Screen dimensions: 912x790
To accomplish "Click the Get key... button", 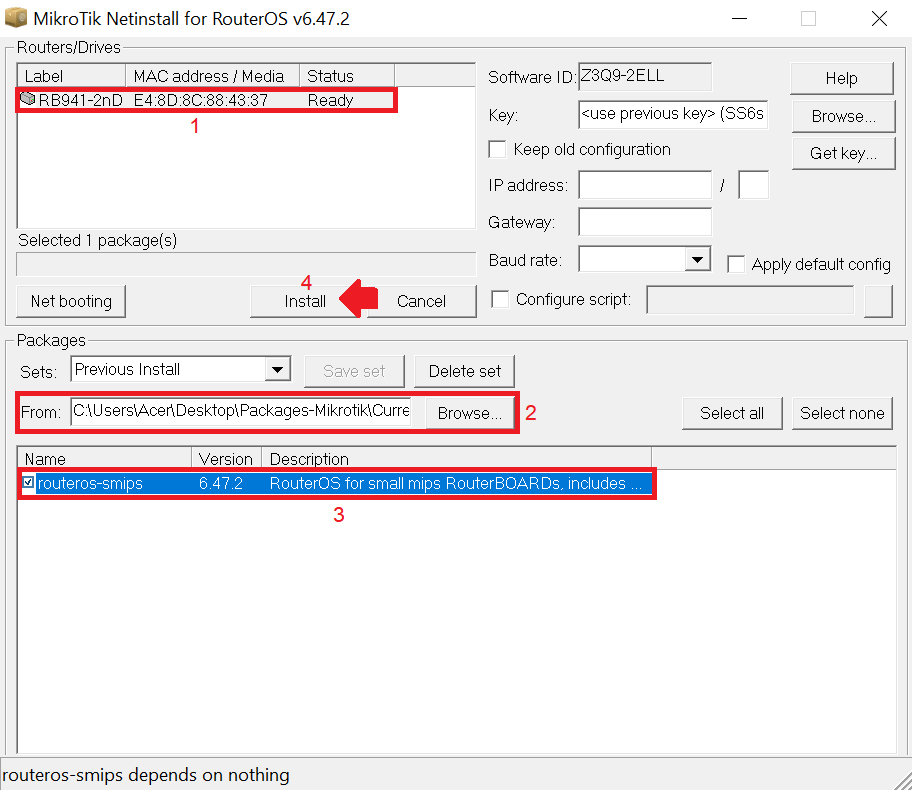I will 843,154.
